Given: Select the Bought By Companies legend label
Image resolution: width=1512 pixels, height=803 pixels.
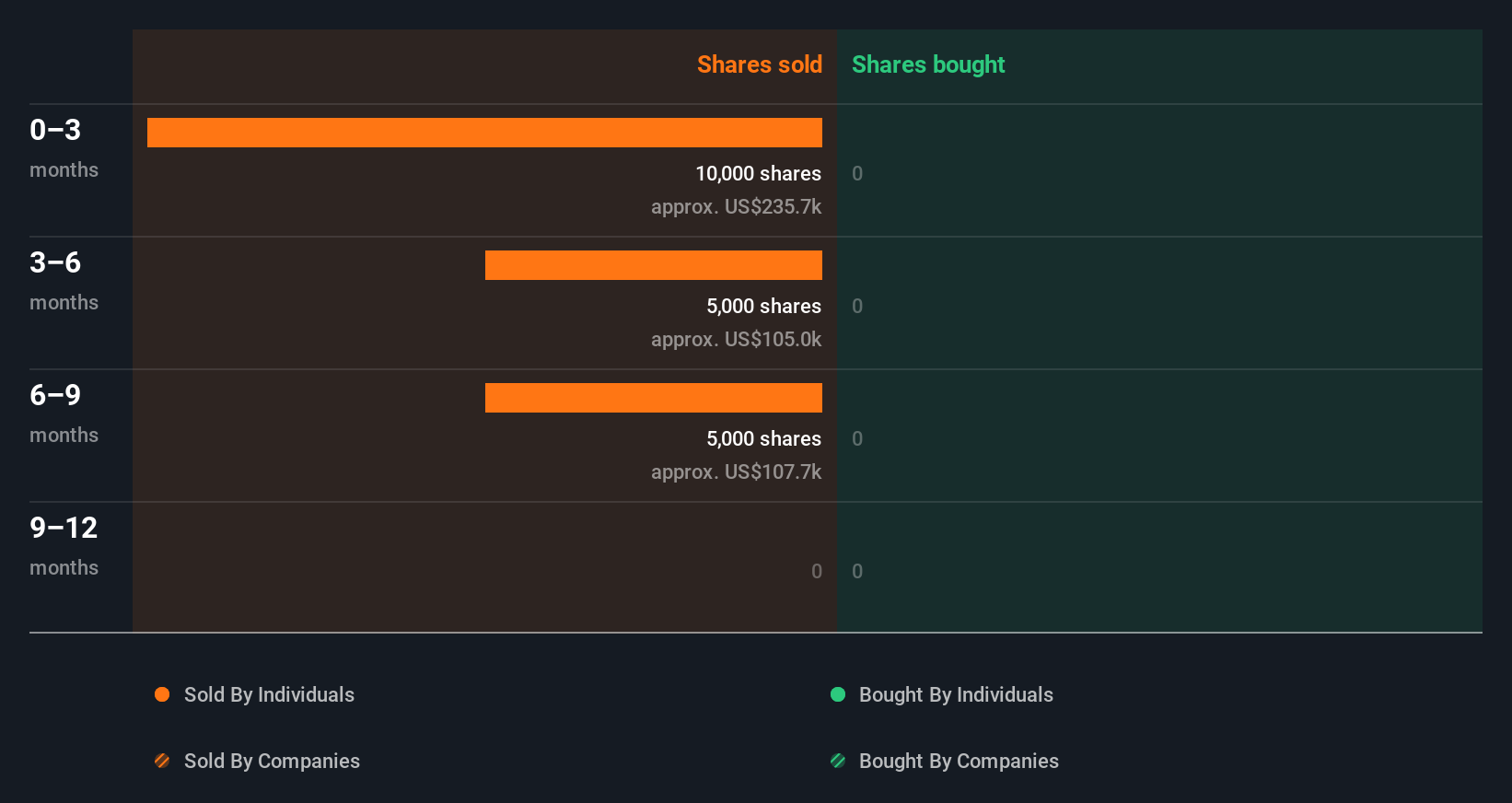Looking at the screenshot, I should pos(959,762).
